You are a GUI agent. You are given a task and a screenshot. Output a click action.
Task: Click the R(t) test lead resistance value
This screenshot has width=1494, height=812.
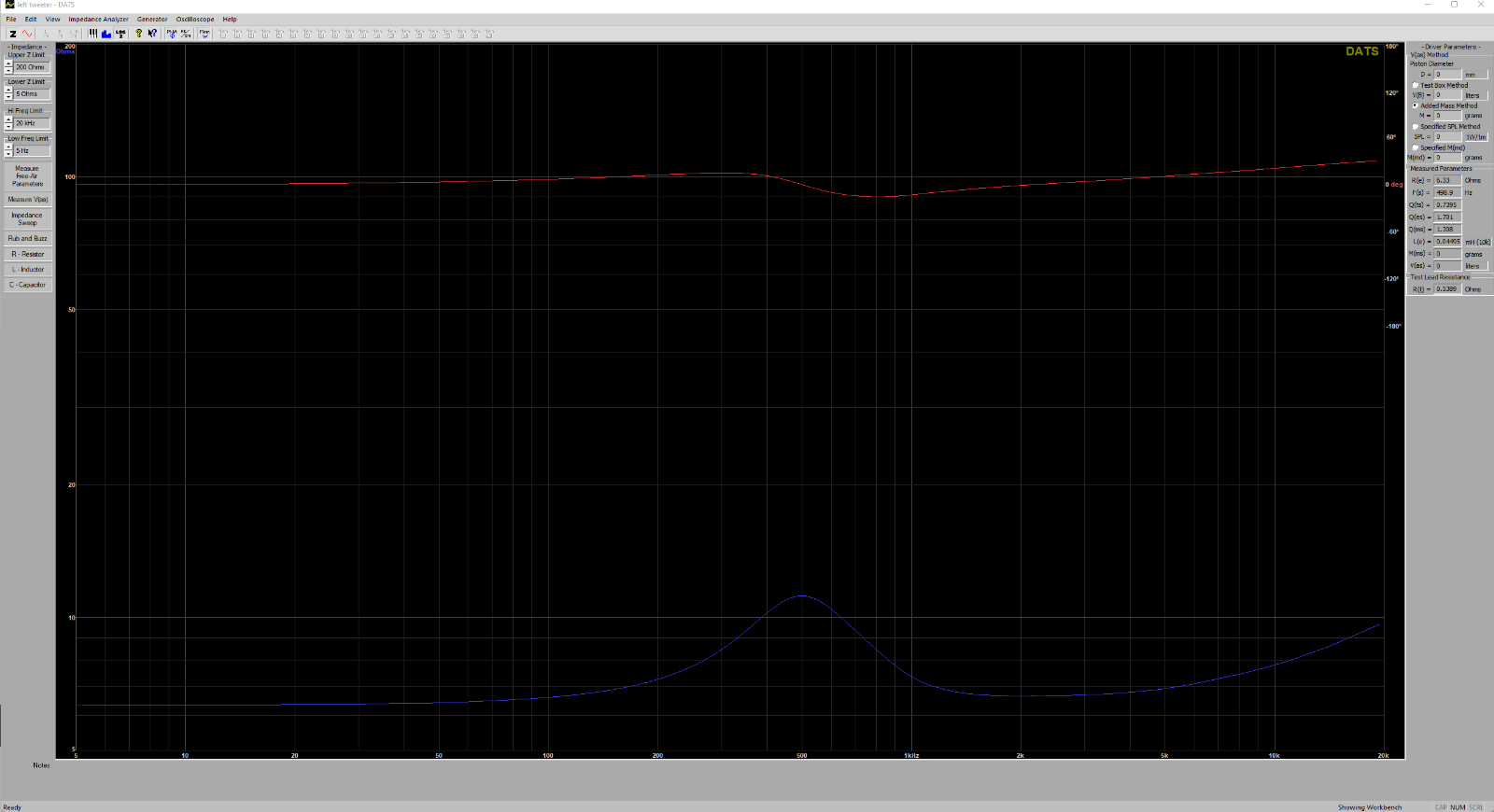click(1447, 289)
